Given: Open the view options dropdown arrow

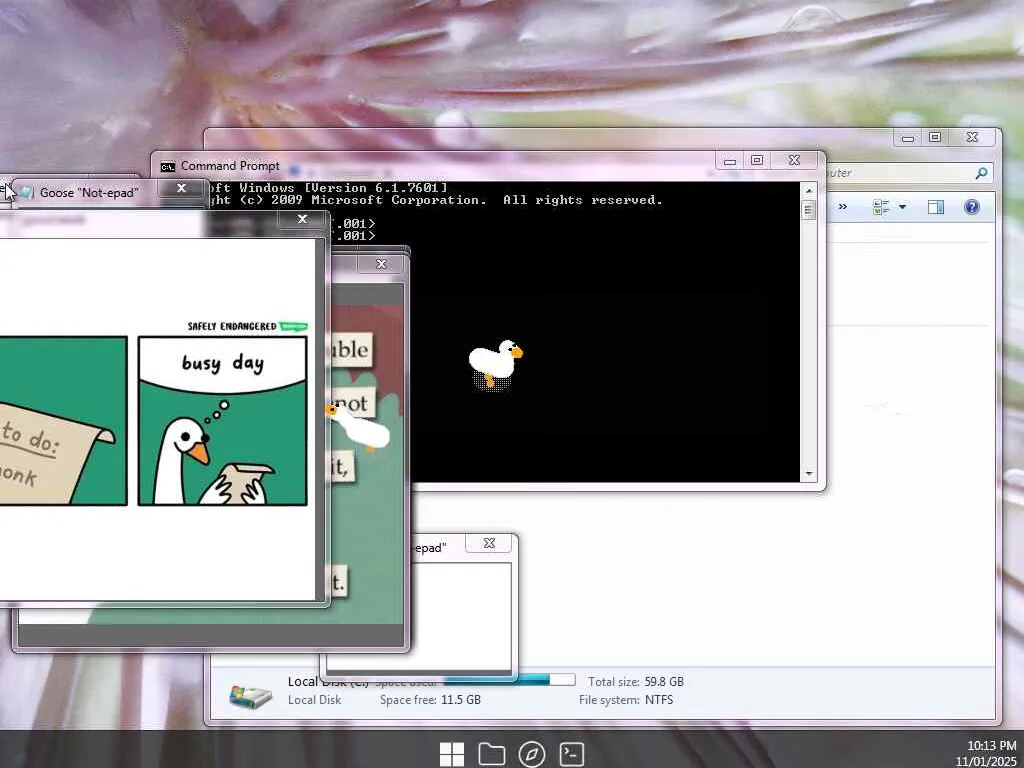Looking at the screenshot, I should click(x=903, y=208).
